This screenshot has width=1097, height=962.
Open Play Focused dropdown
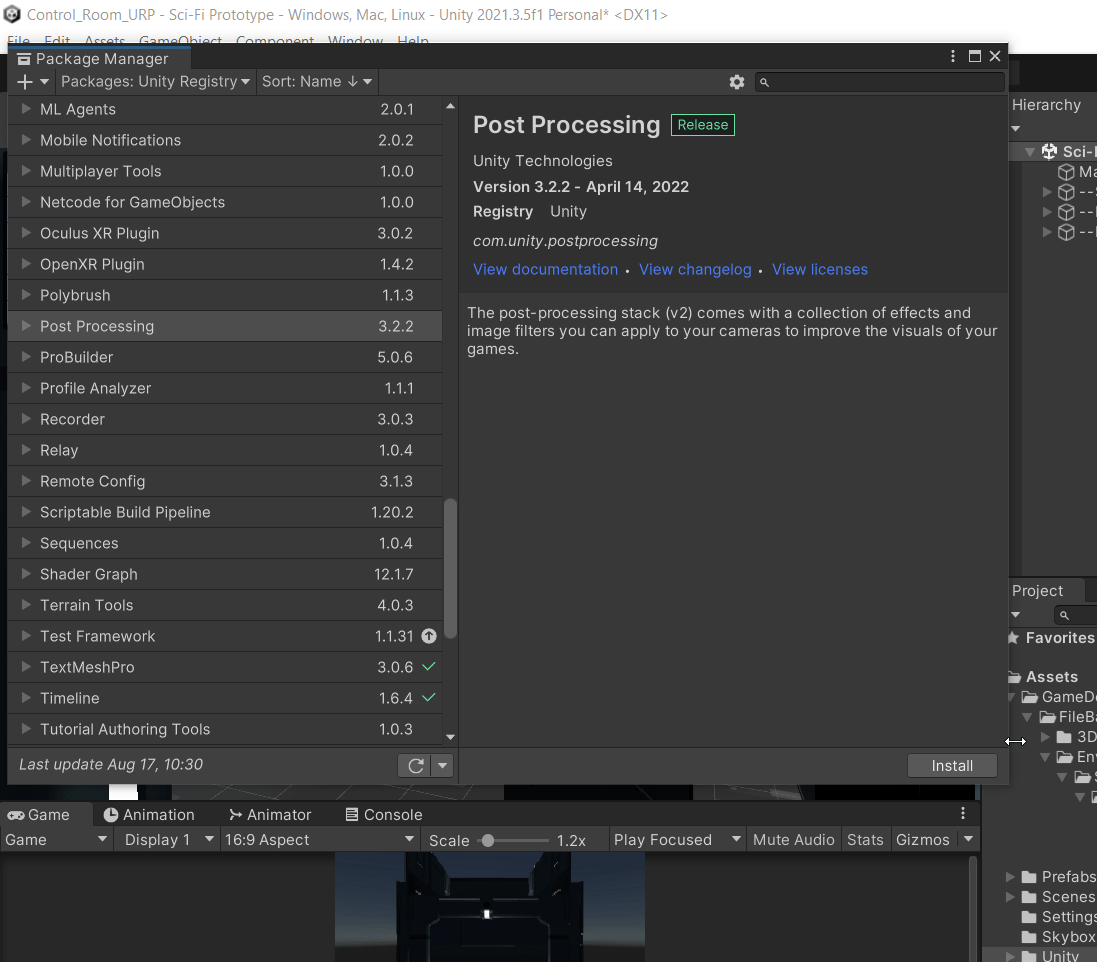click(677, 840)
